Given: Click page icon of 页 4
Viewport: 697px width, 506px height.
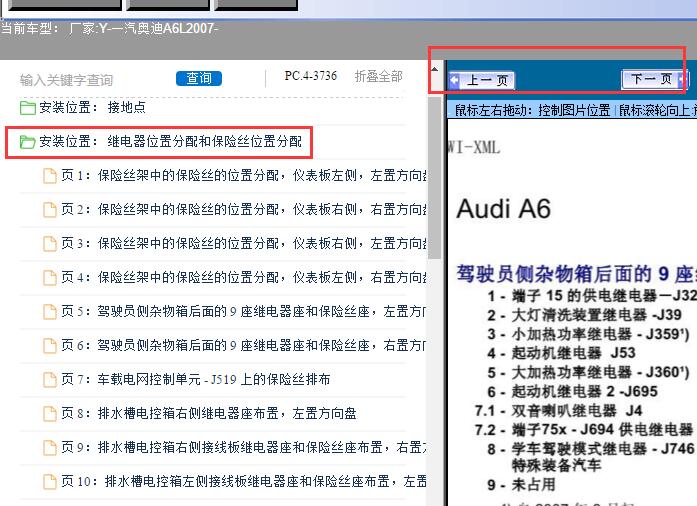Looking at the screenshot, I should click(x=50, y=277).
